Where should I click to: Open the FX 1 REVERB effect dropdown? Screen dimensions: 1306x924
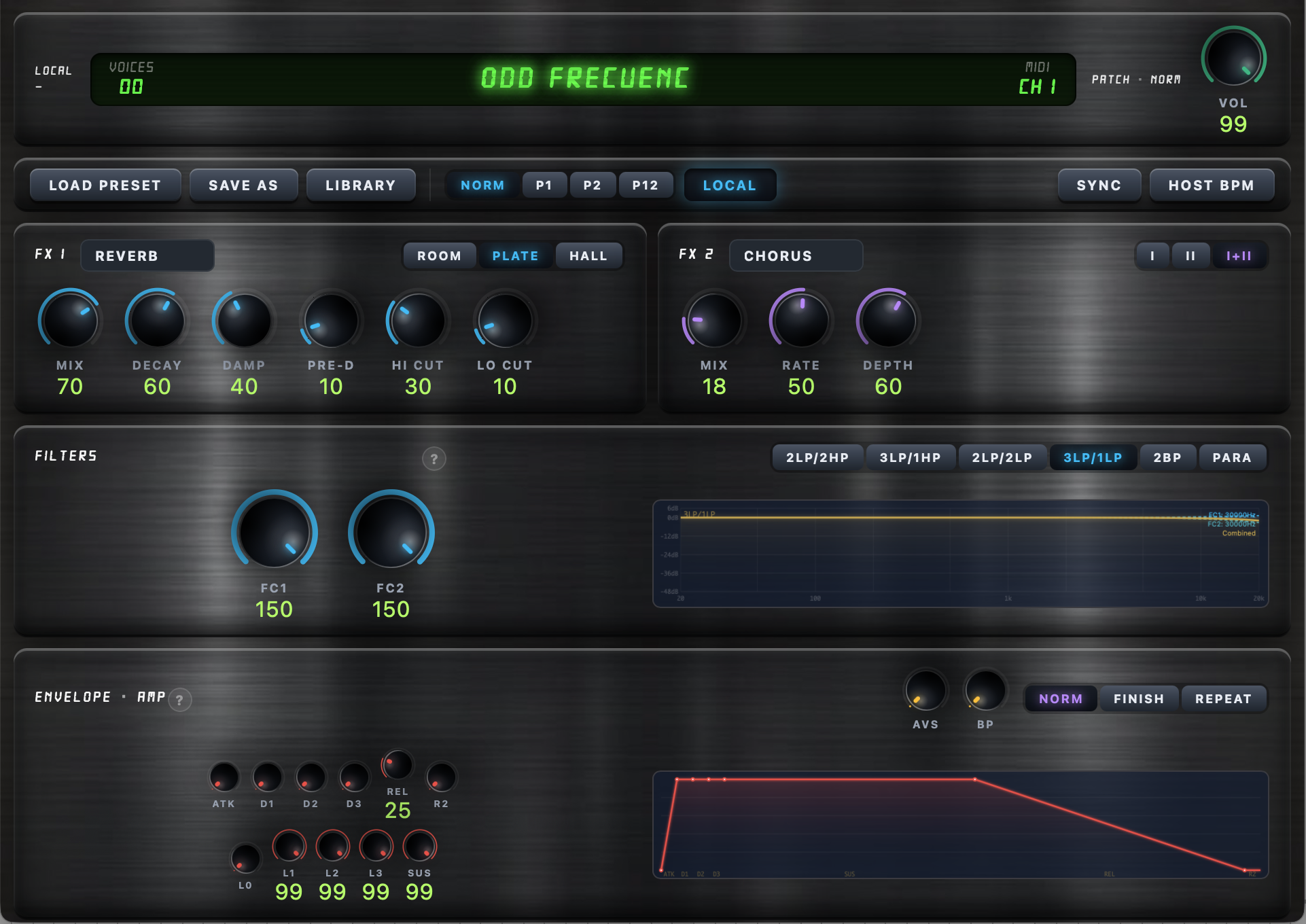147,256
